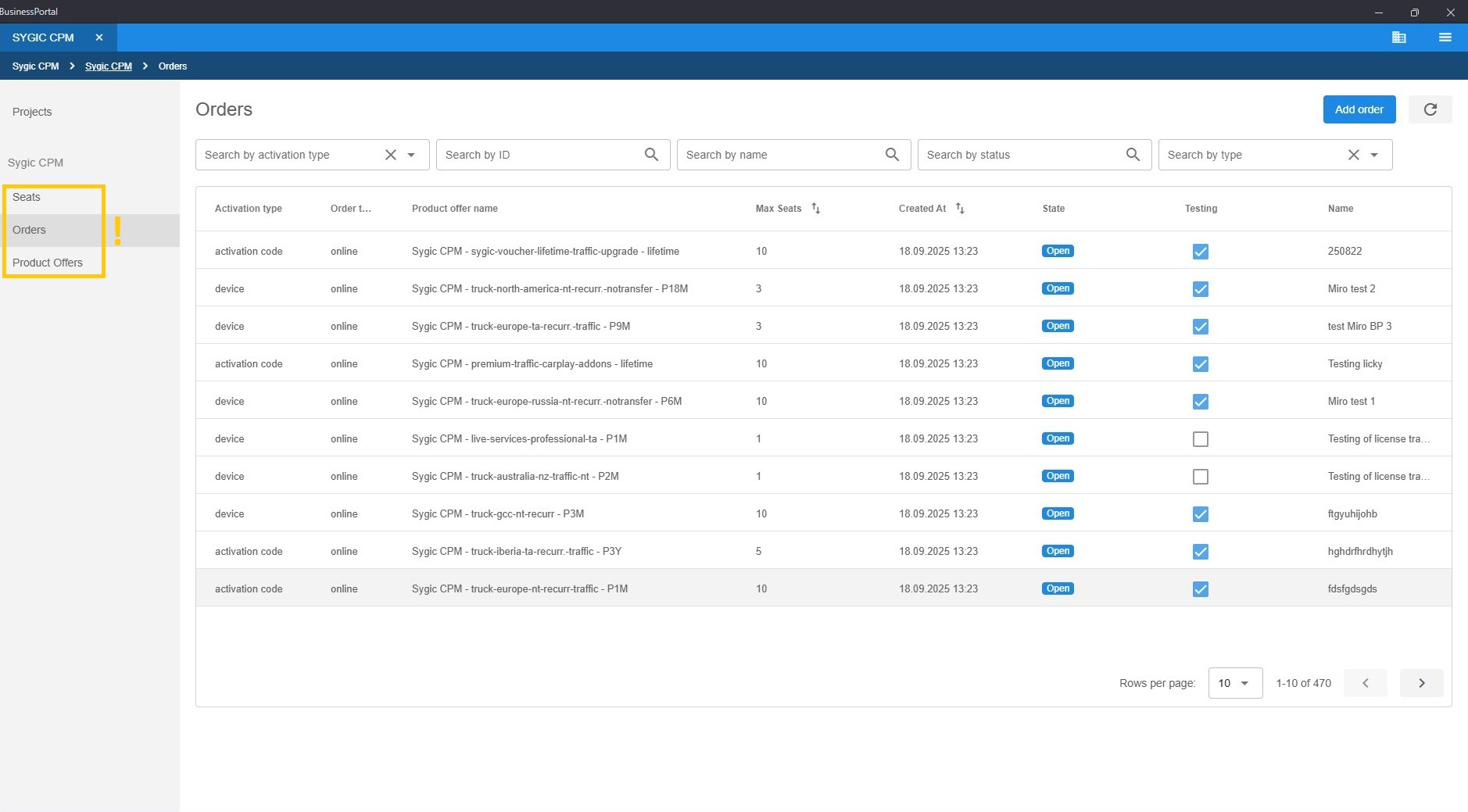Go to next page of orders
The height and width of the screenshot is (812, 1468).
(1421, 683)
